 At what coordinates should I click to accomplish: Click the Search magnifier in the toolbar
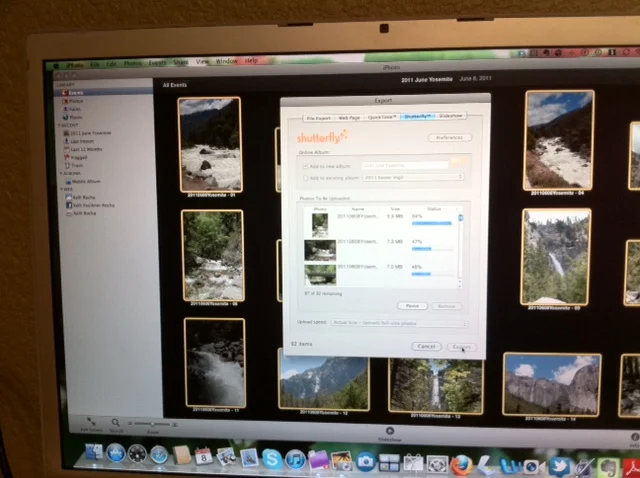[116, 423]
